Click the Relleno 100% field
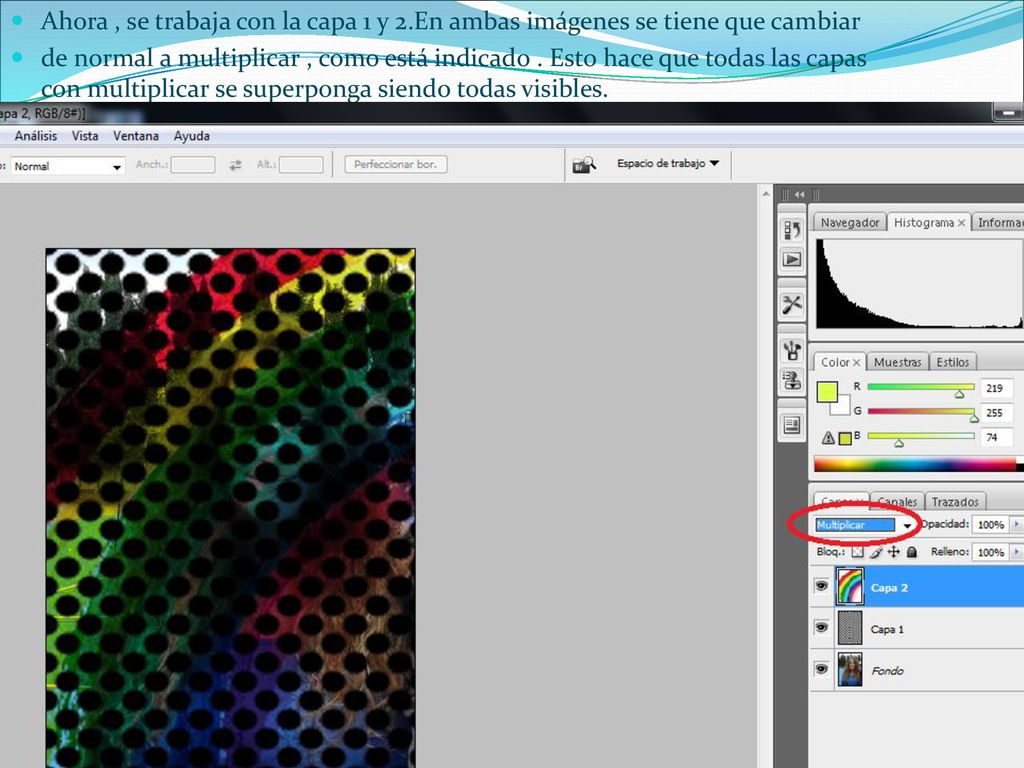The width and height of the screenshot is (1024, 768). pos(991,552)
